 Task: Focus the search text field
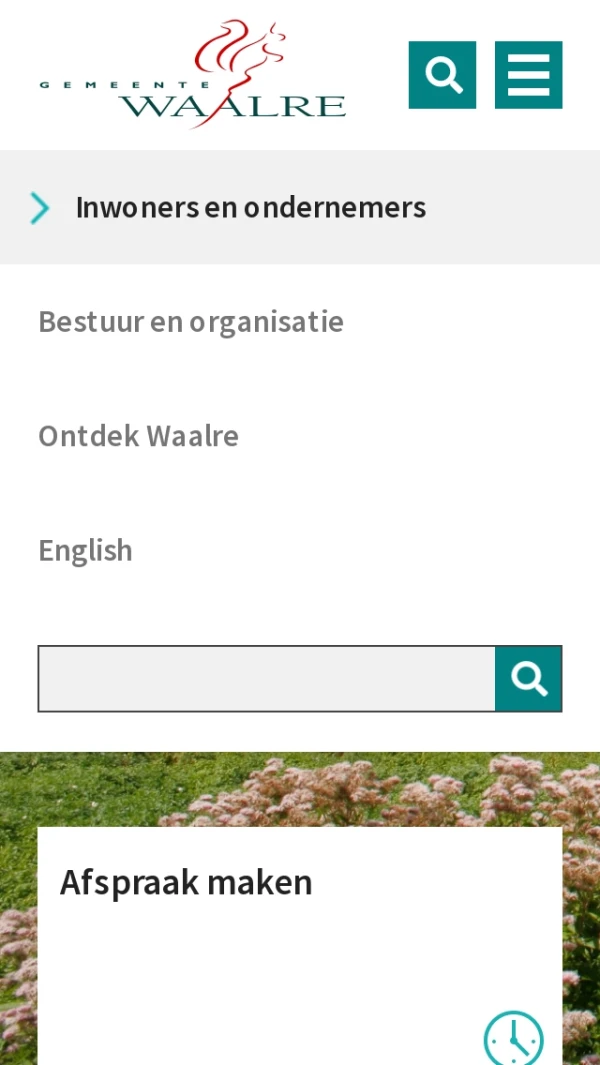(x=266, y=679)
